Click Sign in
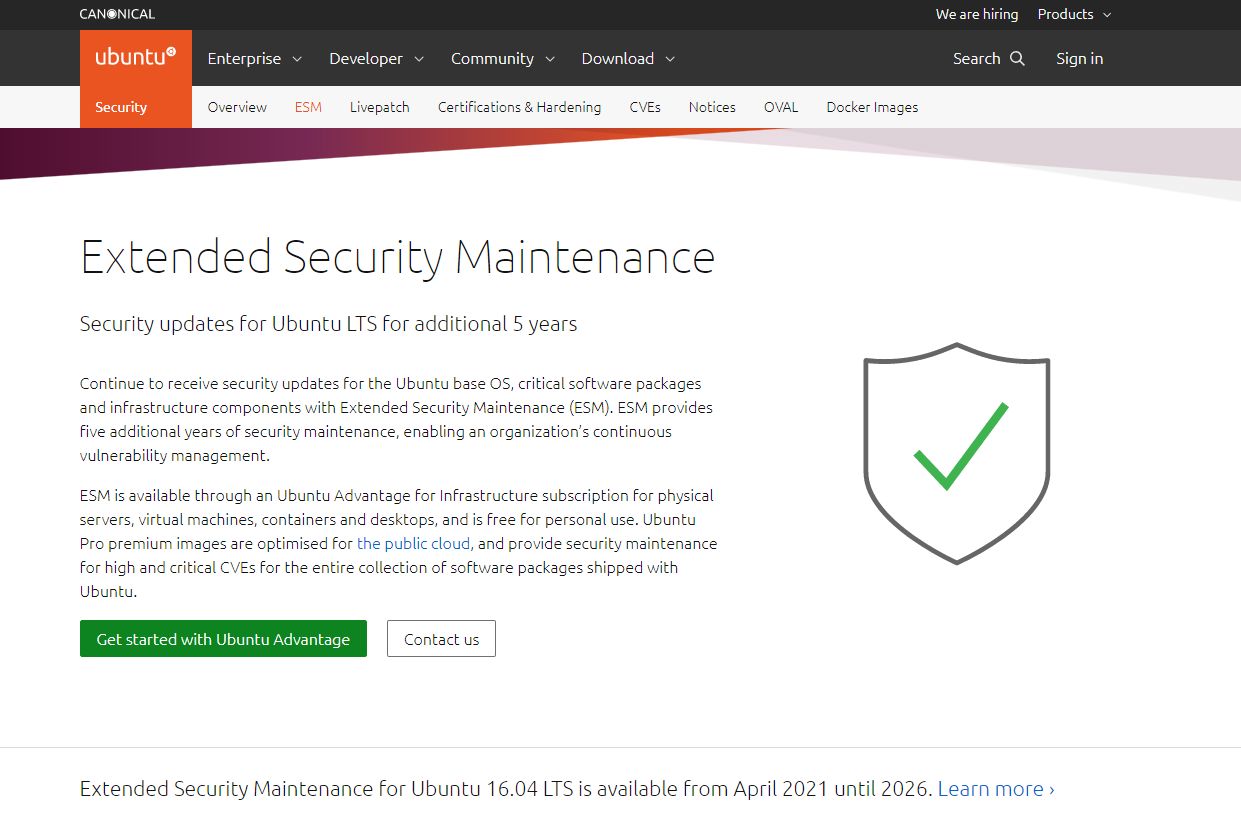Screen dimensions: 1241x817 coord(1079,58)
